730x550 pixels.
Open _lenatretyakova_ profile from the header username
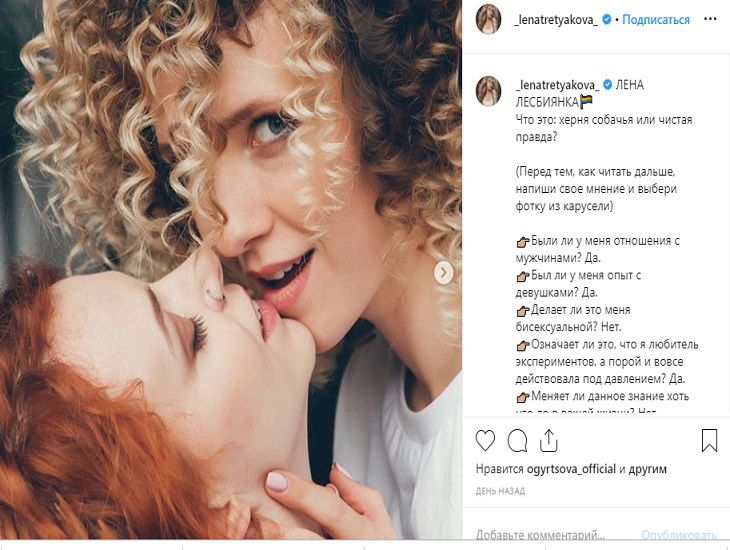click(555, 20)
